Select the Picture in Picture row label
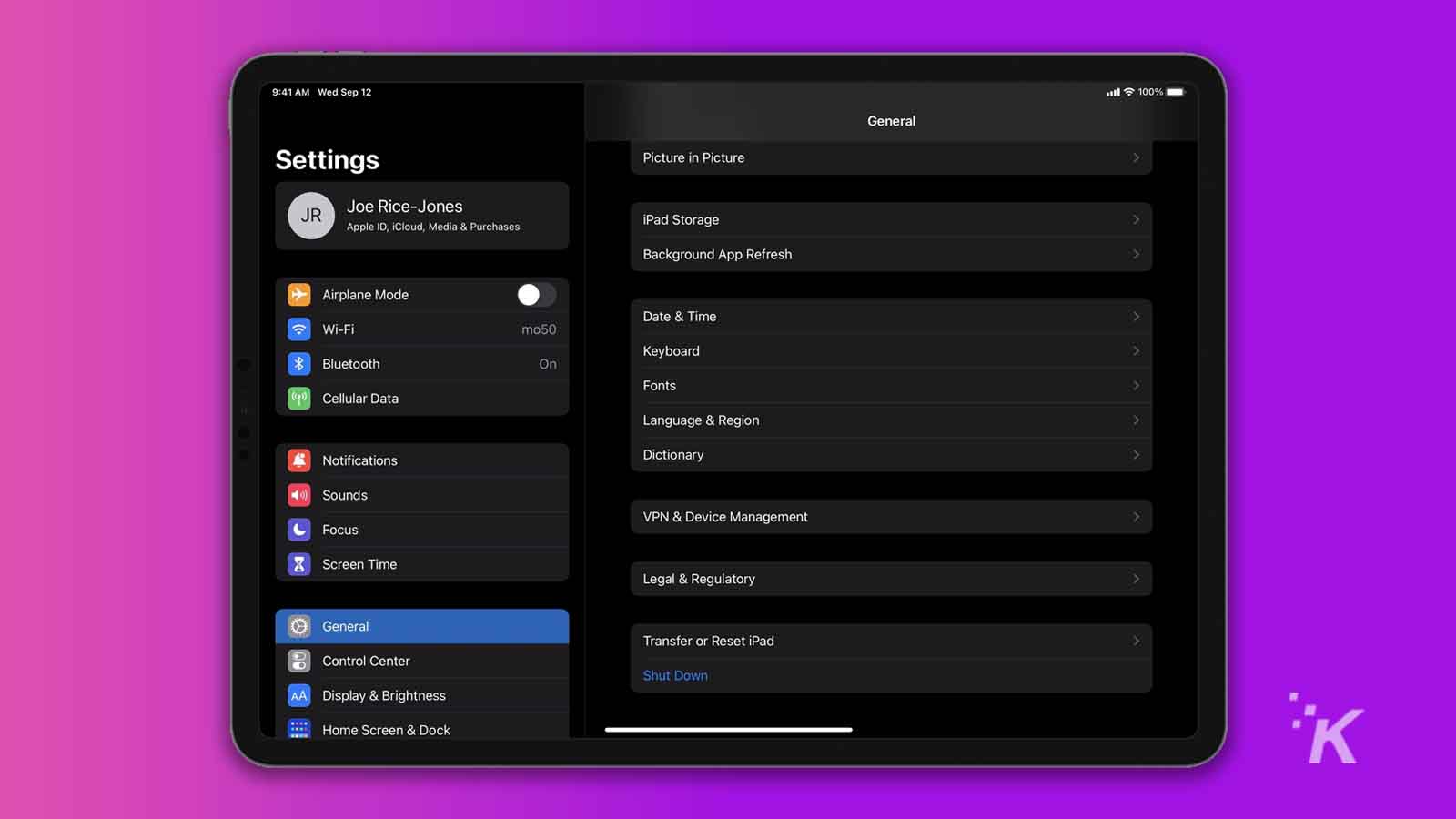Screen dimensions: 1456x819 693,157
